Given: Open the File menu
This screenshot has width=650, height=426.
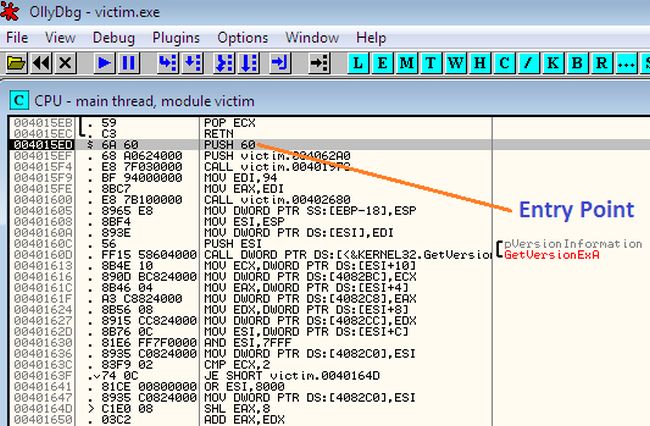Looking at the screenshot, I should coord(17,38).
